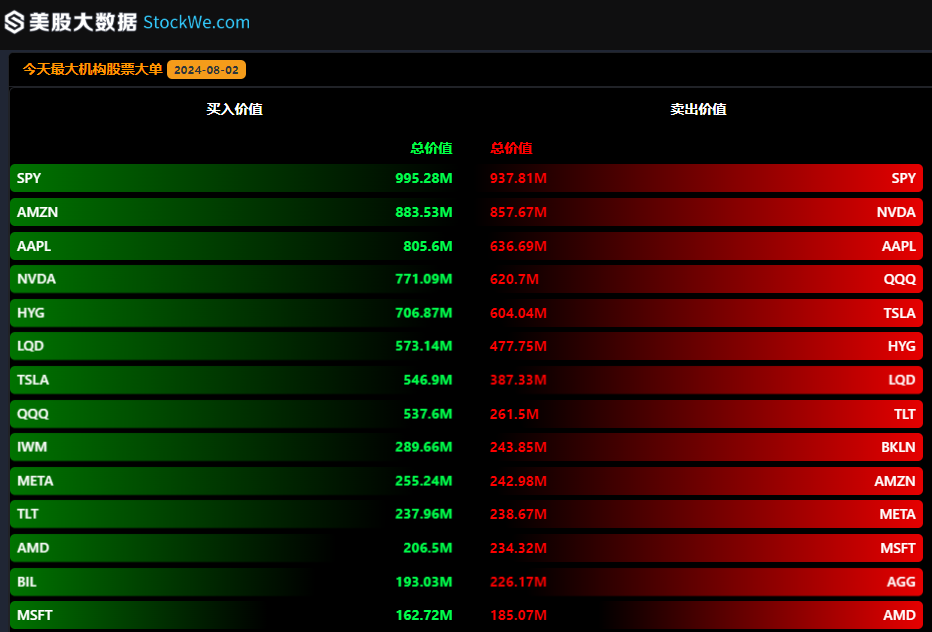Viewport: 932px width, 632px height.
Task: Click the 185.07M sell value
Action: coord(518,615)
